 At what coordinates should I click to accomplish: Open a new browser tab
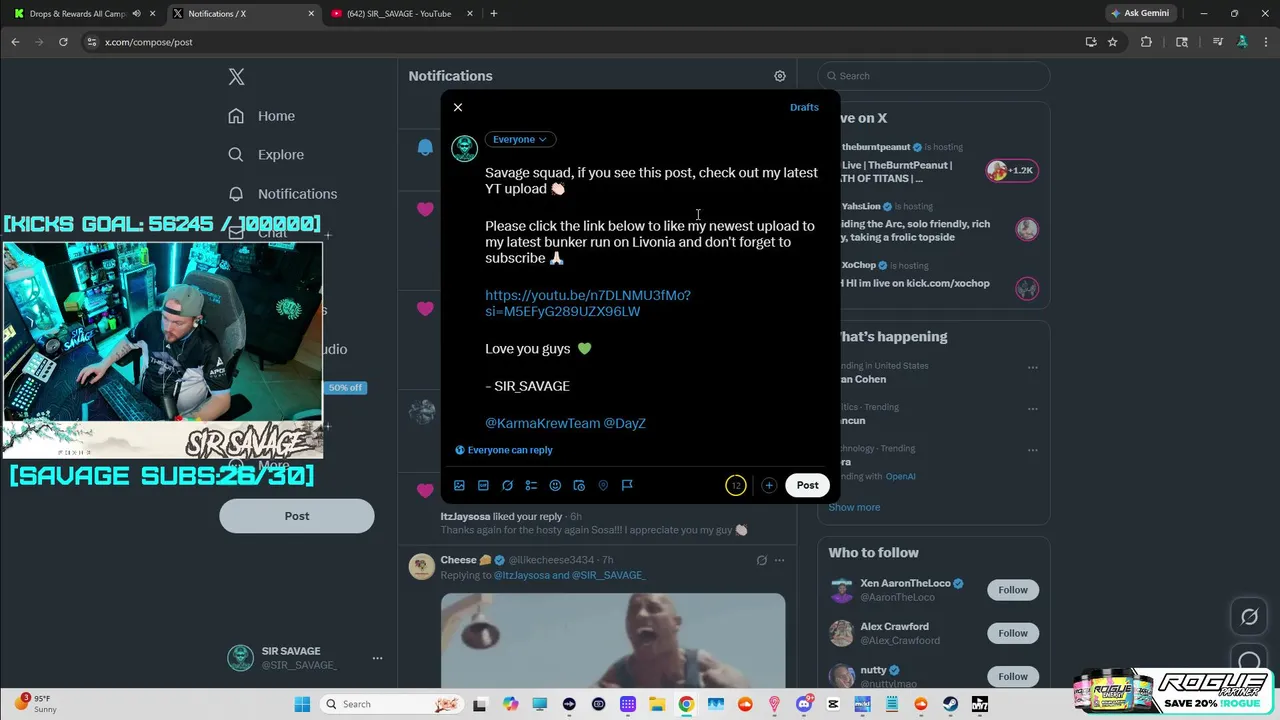(493, 14)
